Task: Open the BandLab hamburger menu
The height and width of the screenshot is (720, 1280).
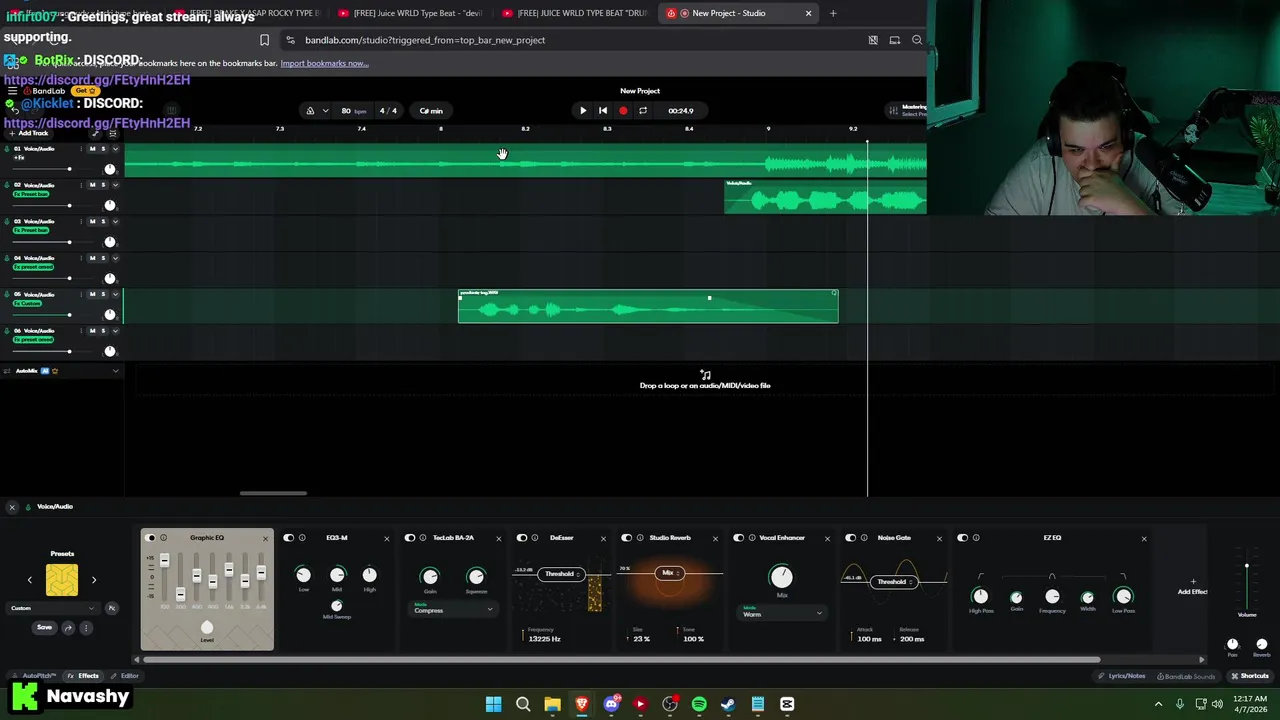Action: click(x=12, y=91)
